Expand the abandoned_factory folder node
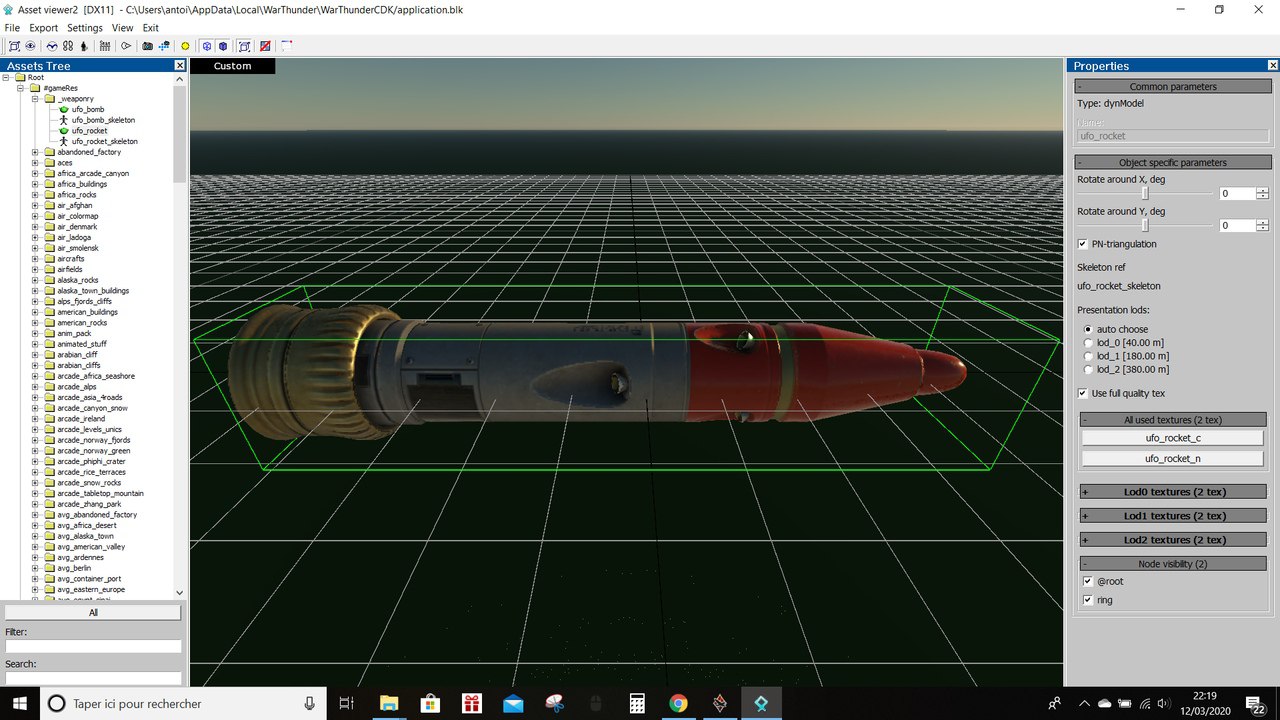 point(35,152)
